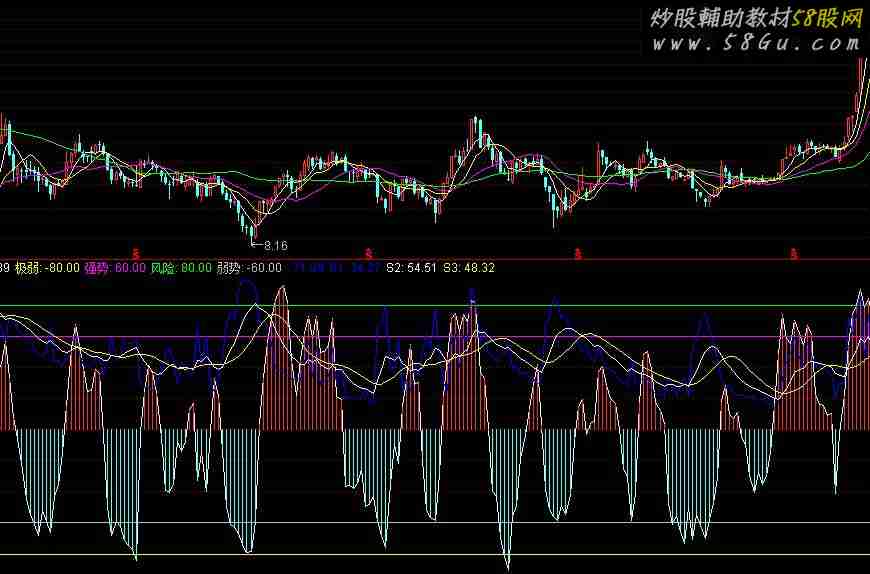Select the 8.16 lowest price label
Viewport: 870px width, 574px height.
pos(273,245)
